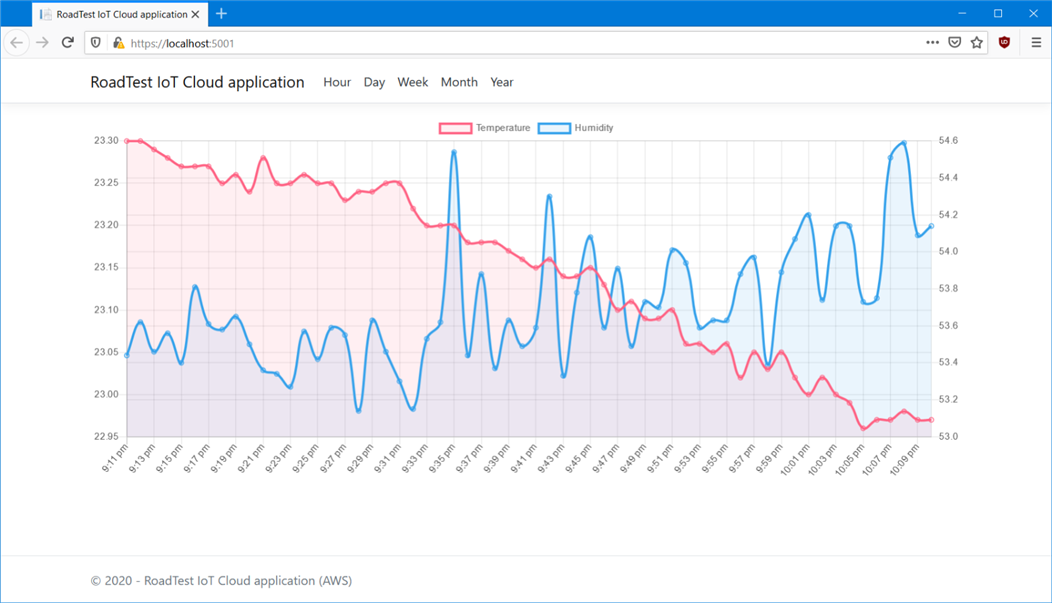Toggle the Humidity dataset in chart legend

(x=576, y=128)
